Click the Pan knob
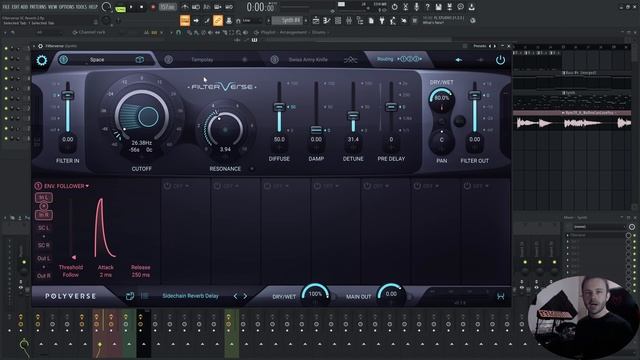640x360 pixels. (441, 140)
